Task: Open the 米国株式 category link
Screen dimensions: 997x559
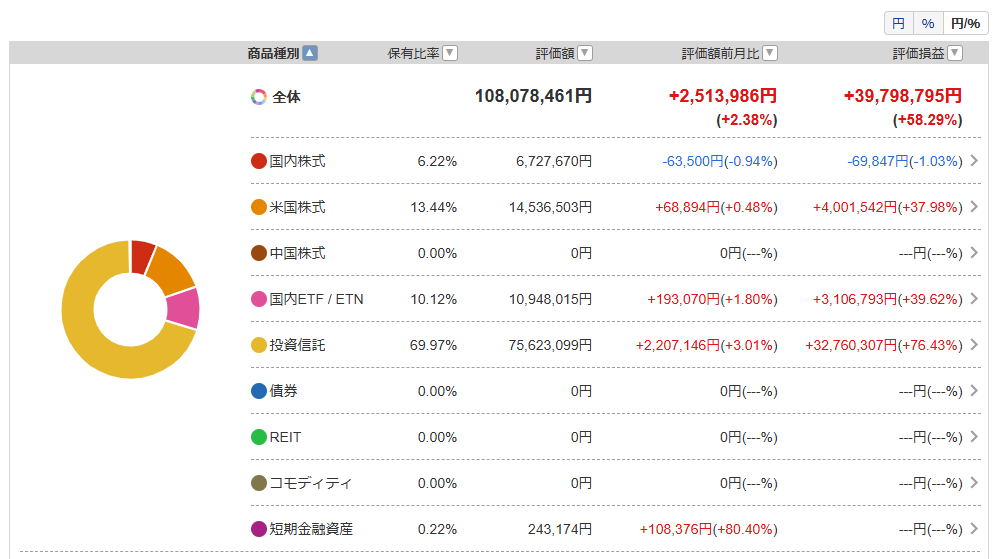Action: tap(297, 207)
